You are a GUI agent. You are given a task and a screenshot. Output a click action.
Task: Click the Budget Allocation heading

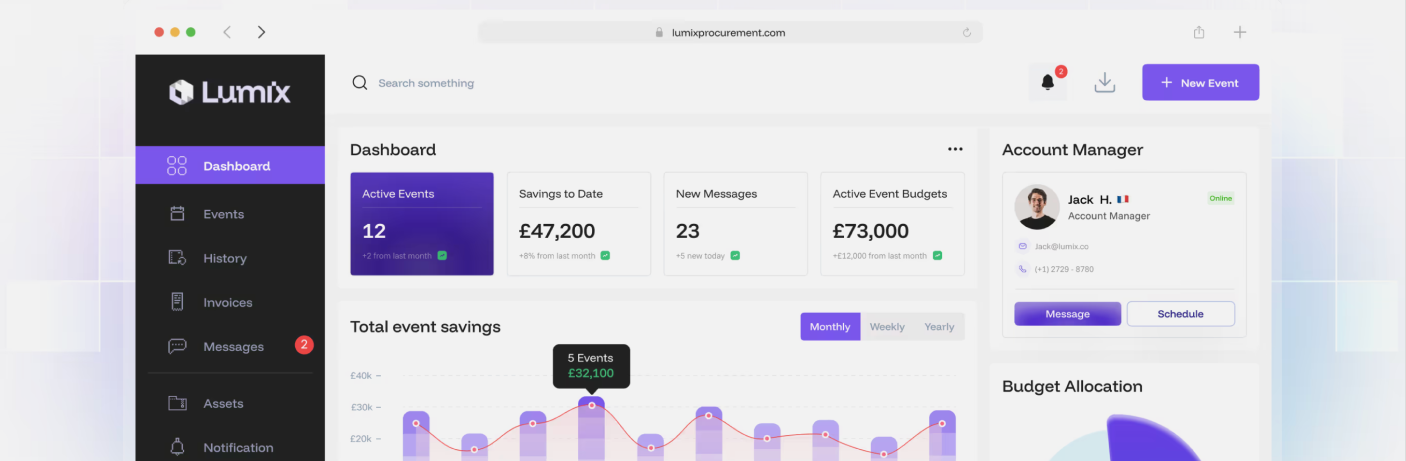(1072, 386)
